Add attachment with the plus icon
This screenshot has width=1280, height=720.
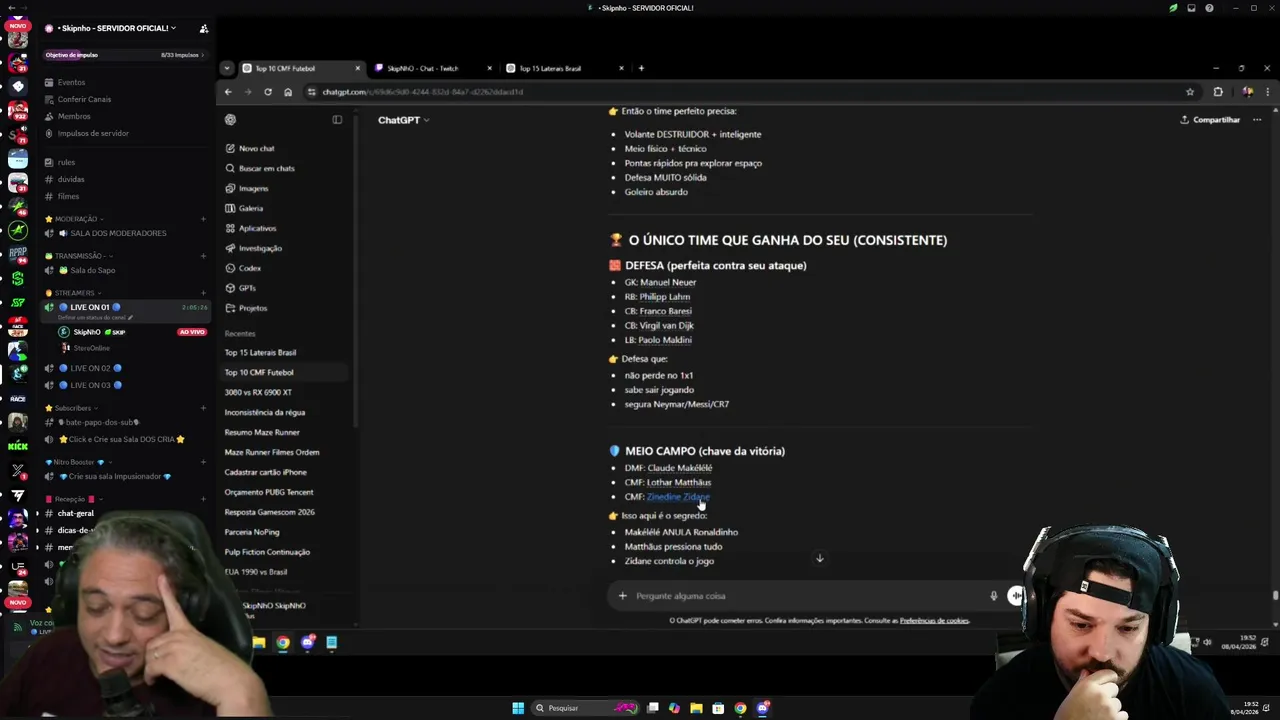[x=622, y=596]
